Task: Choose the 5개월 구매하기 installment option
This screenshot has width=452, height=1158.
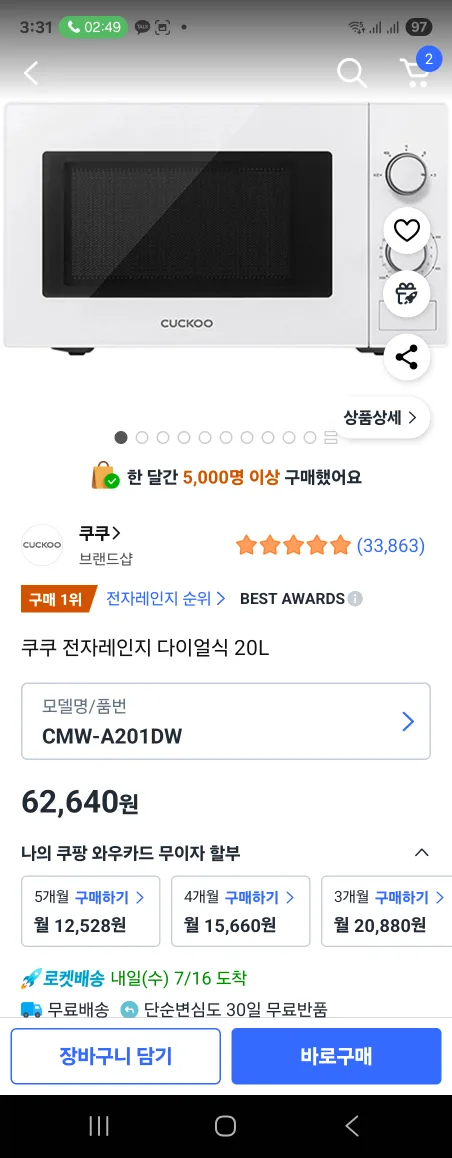Action: coord(91,911)
